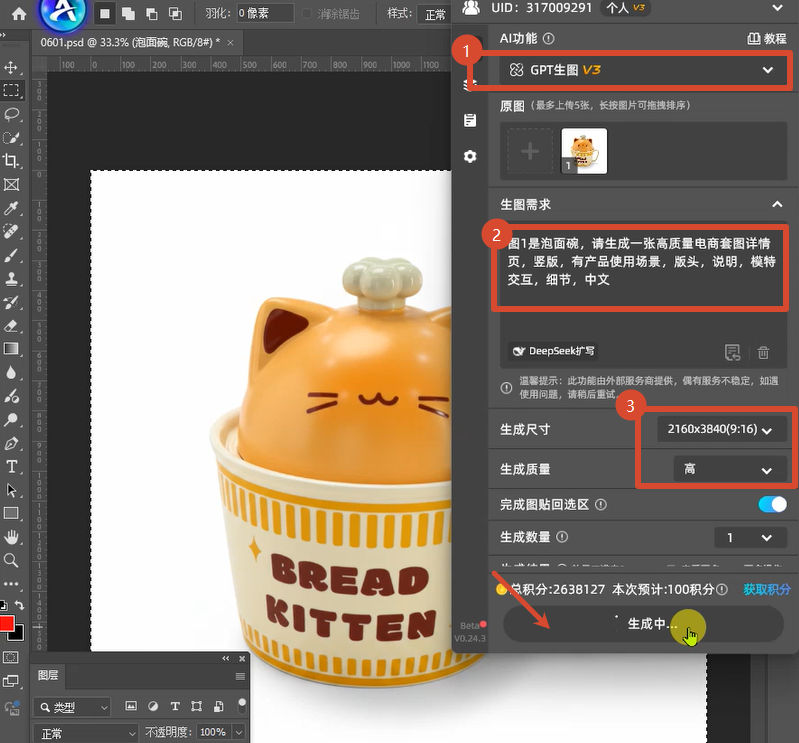Screen dimensions: 799x743
Task: Select the Rectangular Marquee tool
Action: [x=11, y=90]
